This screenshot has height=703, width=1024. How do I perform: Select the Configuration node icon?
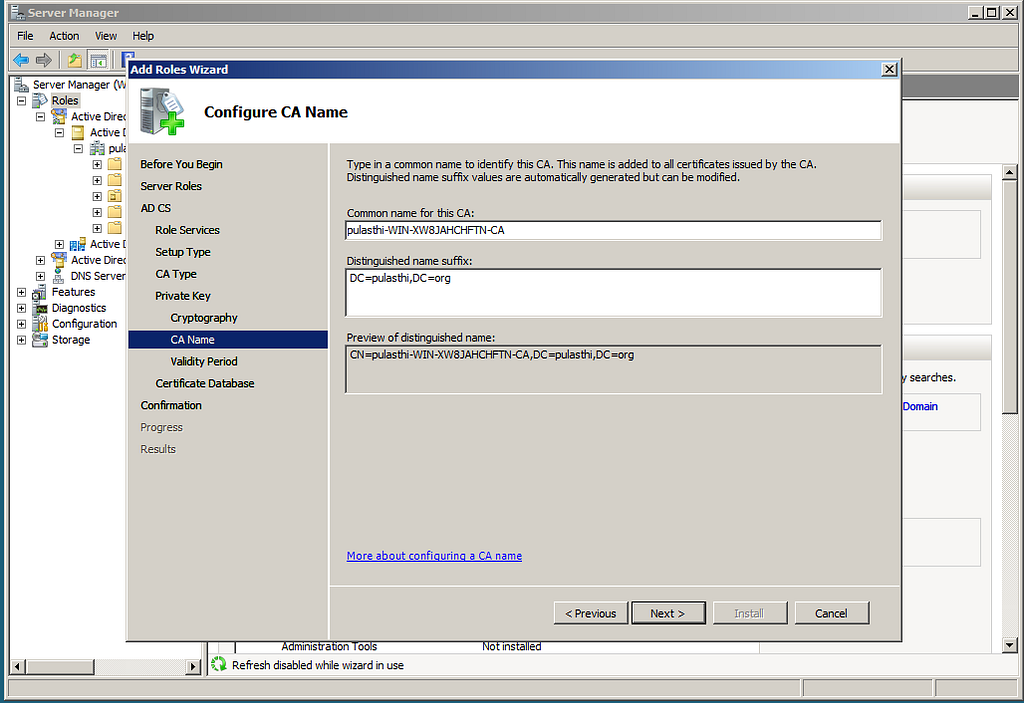pyautogui.click(x=40, y=323)
